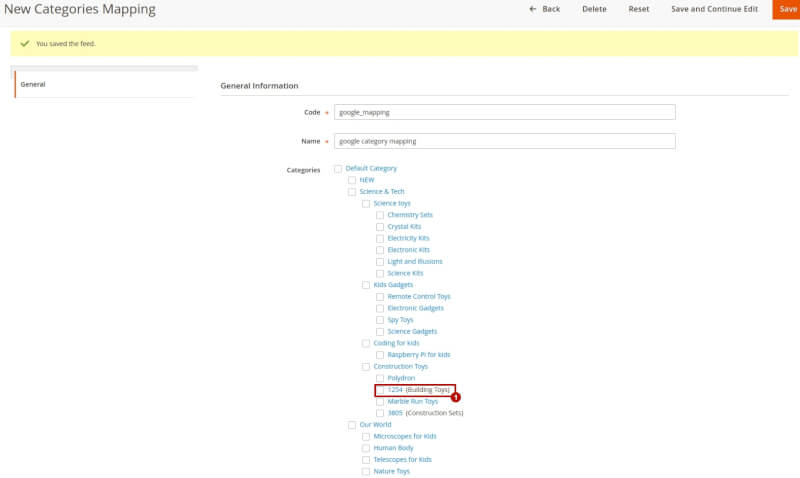
Task: Click the Our World category label
Action: (x=375, y=425)
